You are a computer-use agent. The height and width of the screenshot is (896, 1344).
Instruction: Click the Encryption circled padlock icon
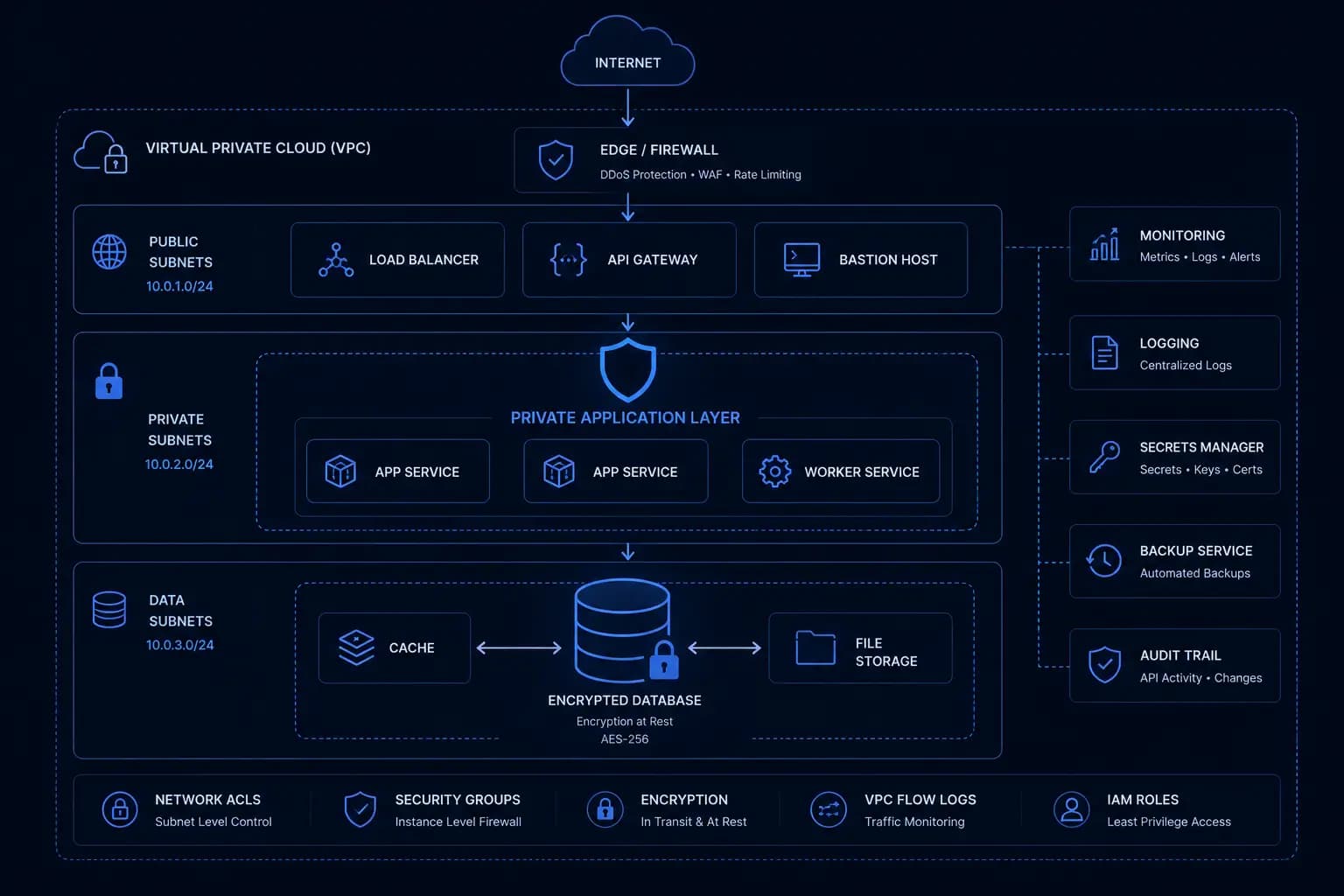pos(605,809)
